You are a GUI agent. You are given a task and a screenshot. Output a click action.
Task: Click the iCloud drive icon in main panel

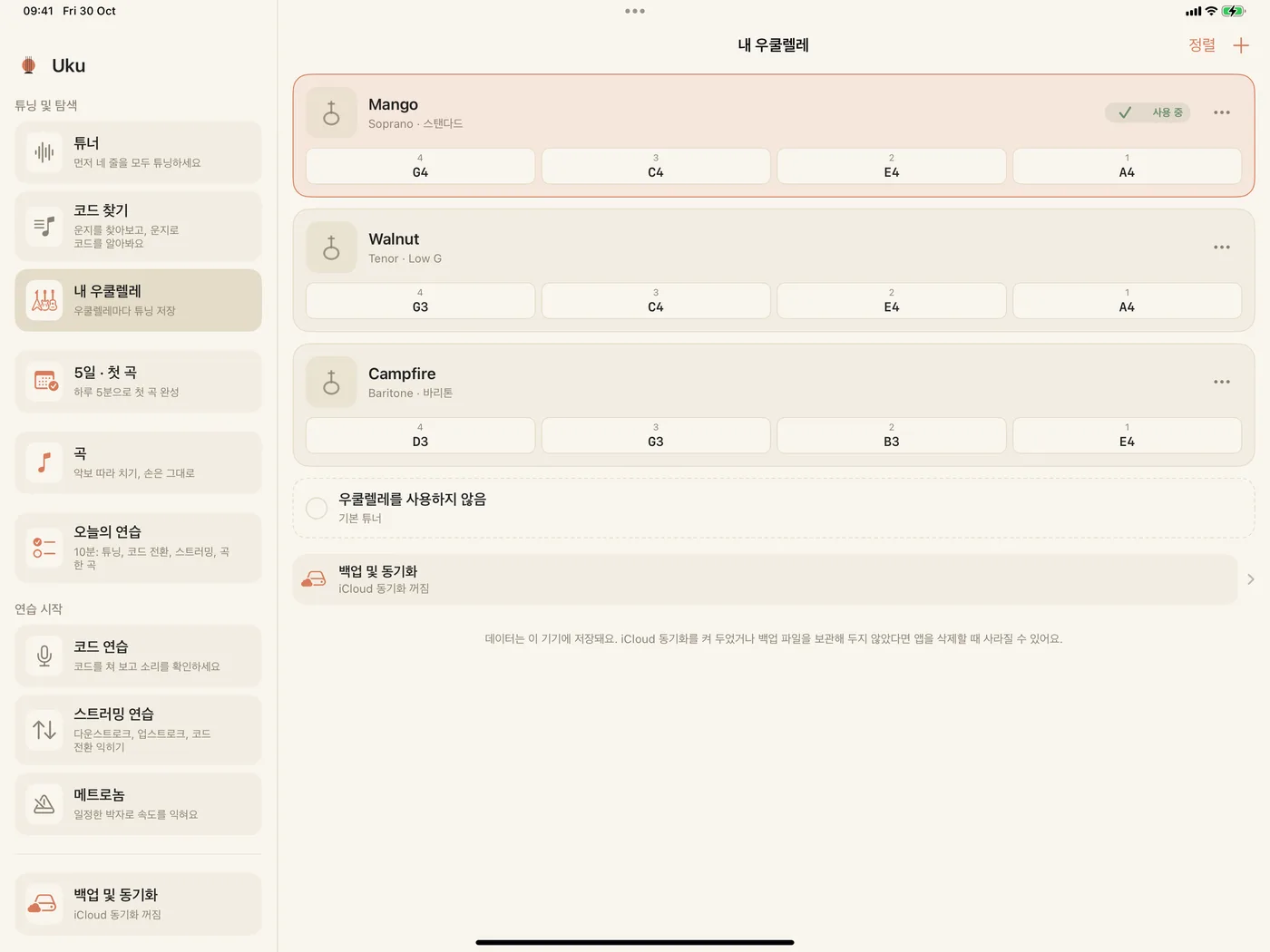tap(314, 579)
